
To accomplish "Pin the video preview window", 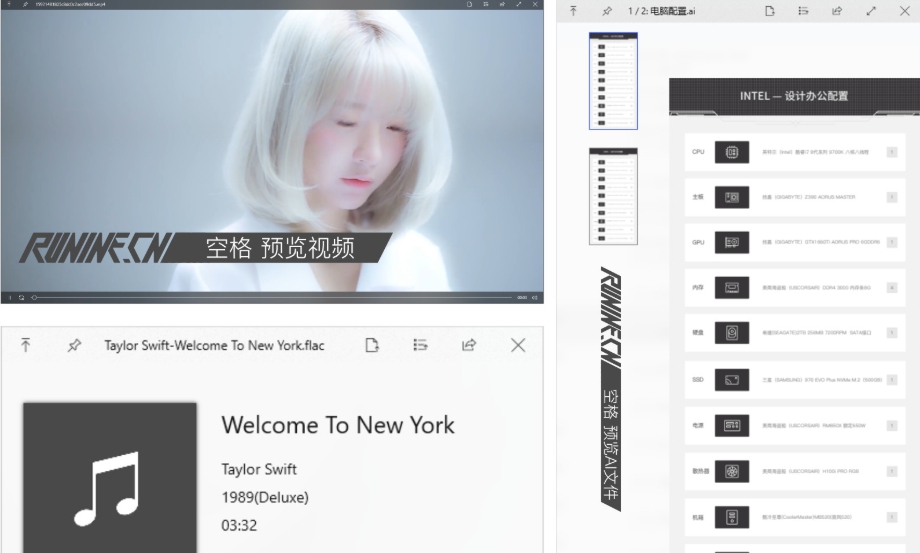I will point(25,4).
